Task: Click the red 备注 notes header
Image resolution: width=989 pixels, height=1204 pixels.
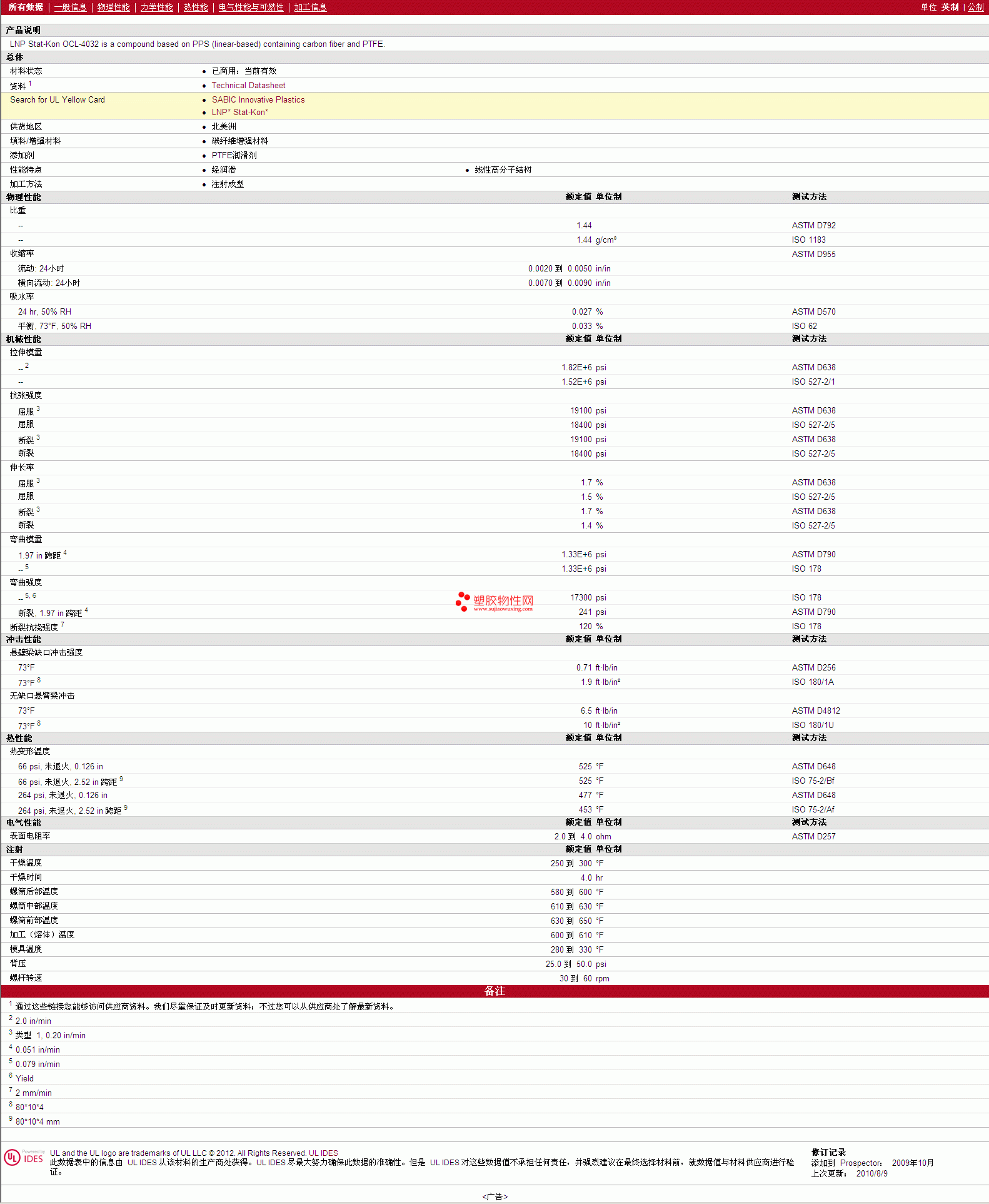Action: (x=494, y=991)
